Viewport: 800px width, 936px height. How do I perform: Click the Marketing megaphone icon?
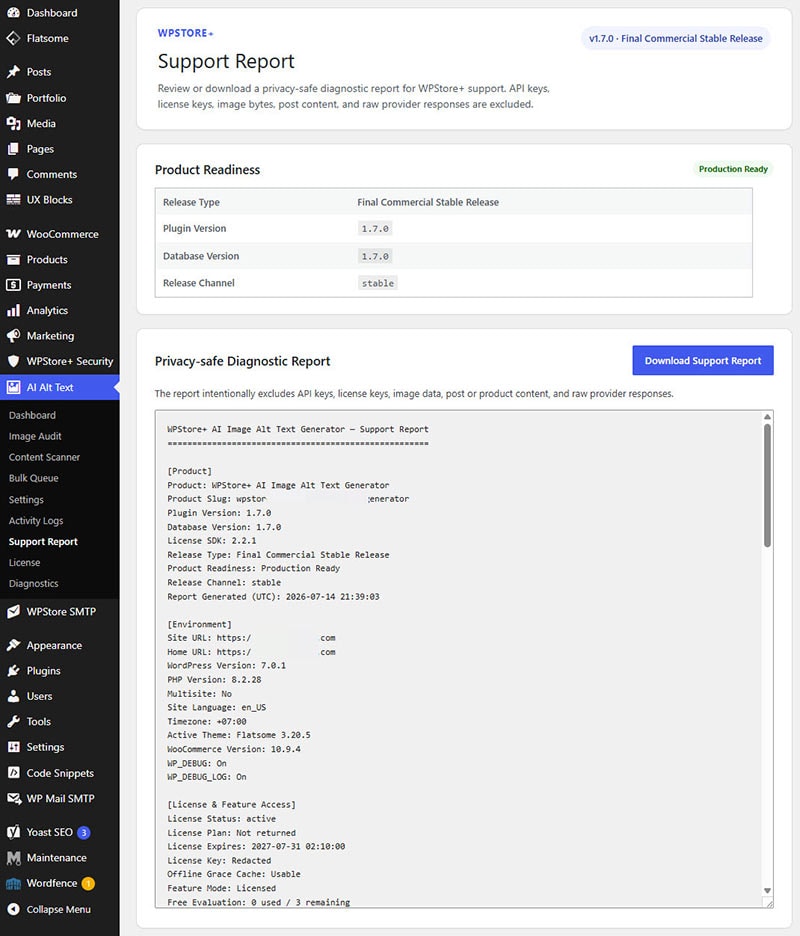13,335
